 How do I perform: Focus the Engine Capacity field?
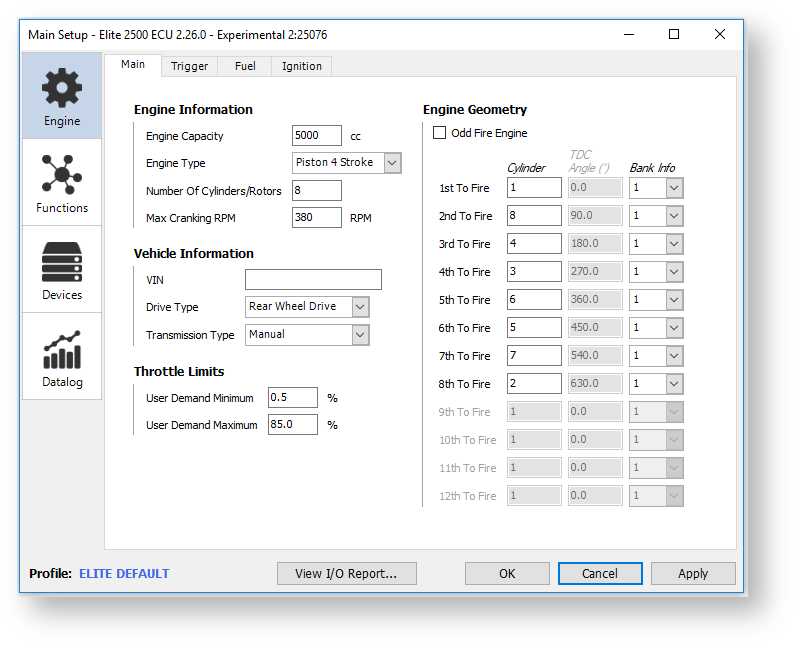coord(317,135)
